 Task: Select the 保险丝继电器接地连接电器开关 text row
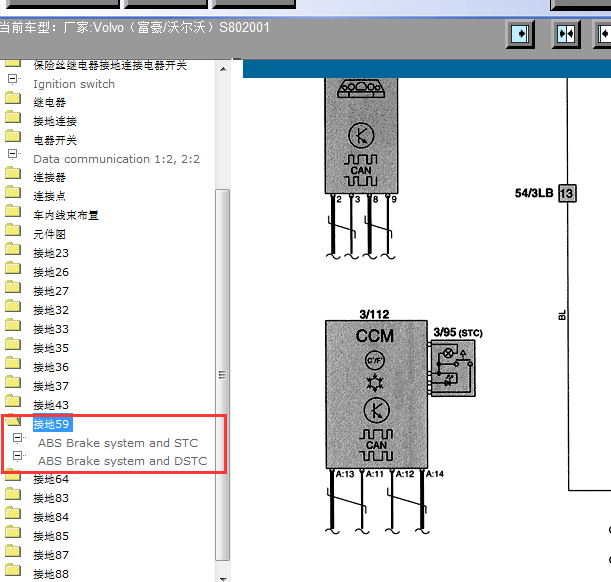110,65
